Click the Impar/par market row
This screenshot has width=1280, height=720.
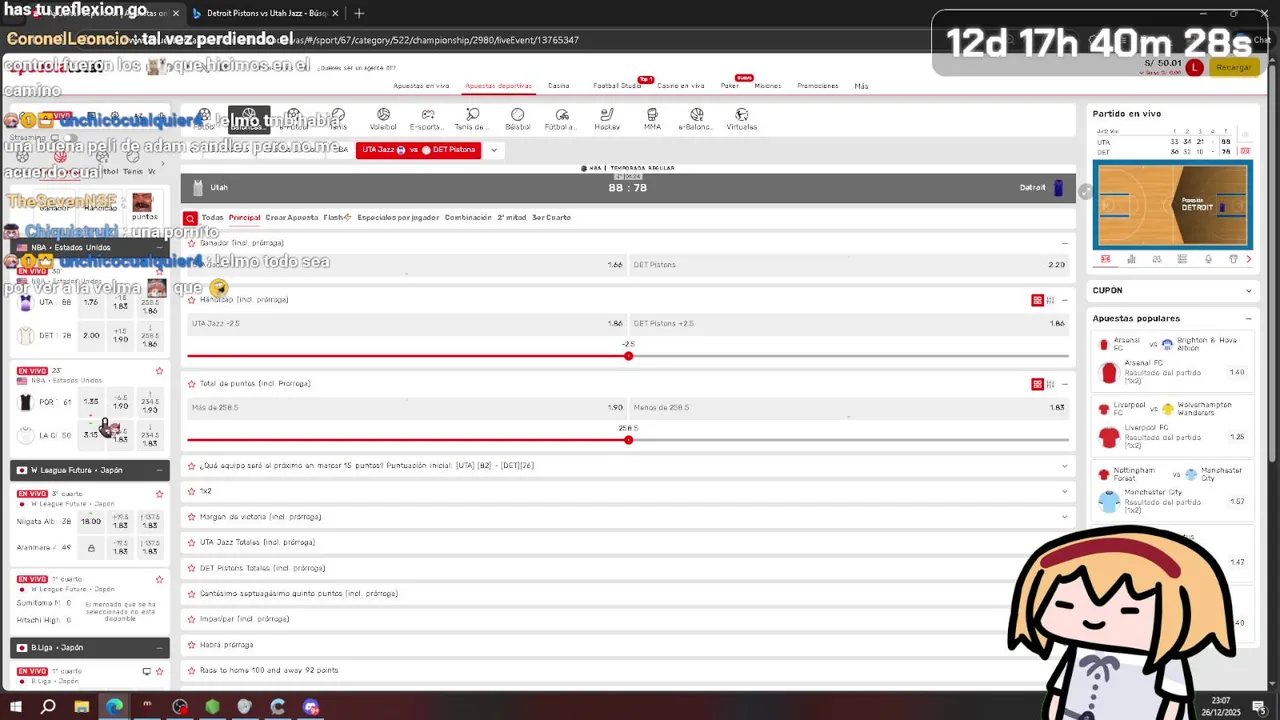pyautogui.click(x=627, y=619)
